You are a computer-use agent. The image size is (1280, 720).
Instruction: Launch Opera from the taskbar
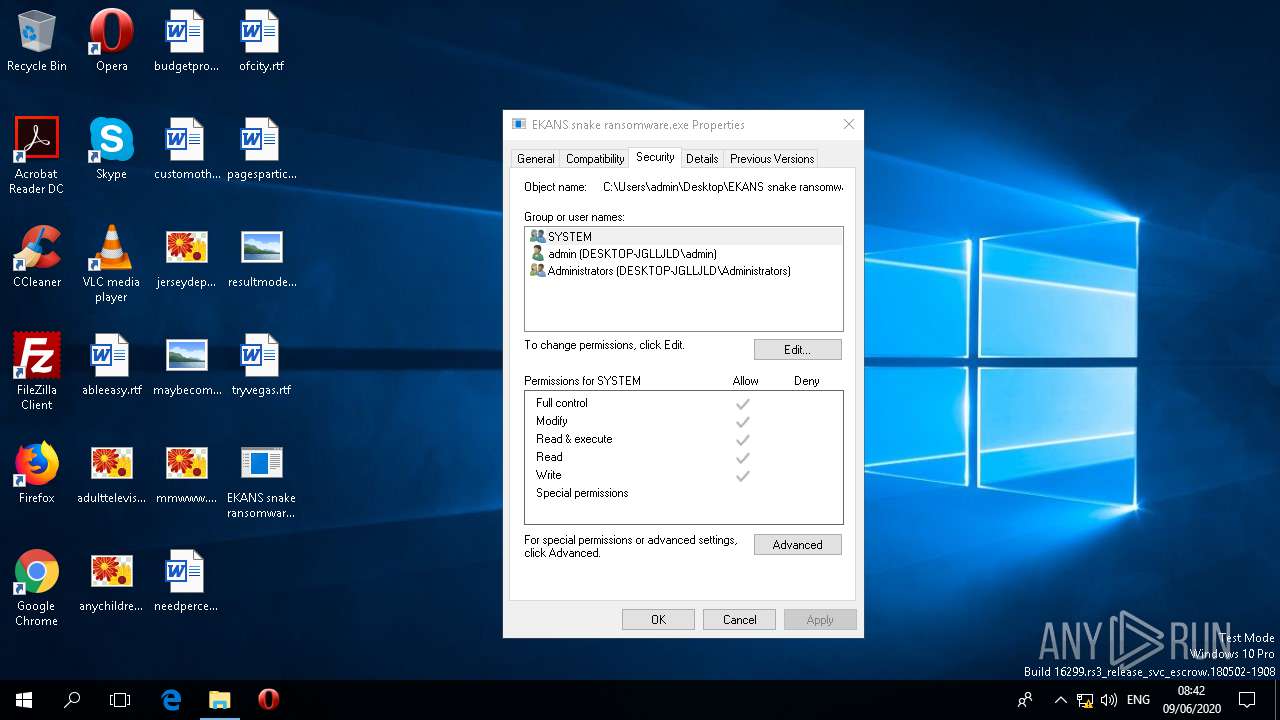tap(268, 700)
